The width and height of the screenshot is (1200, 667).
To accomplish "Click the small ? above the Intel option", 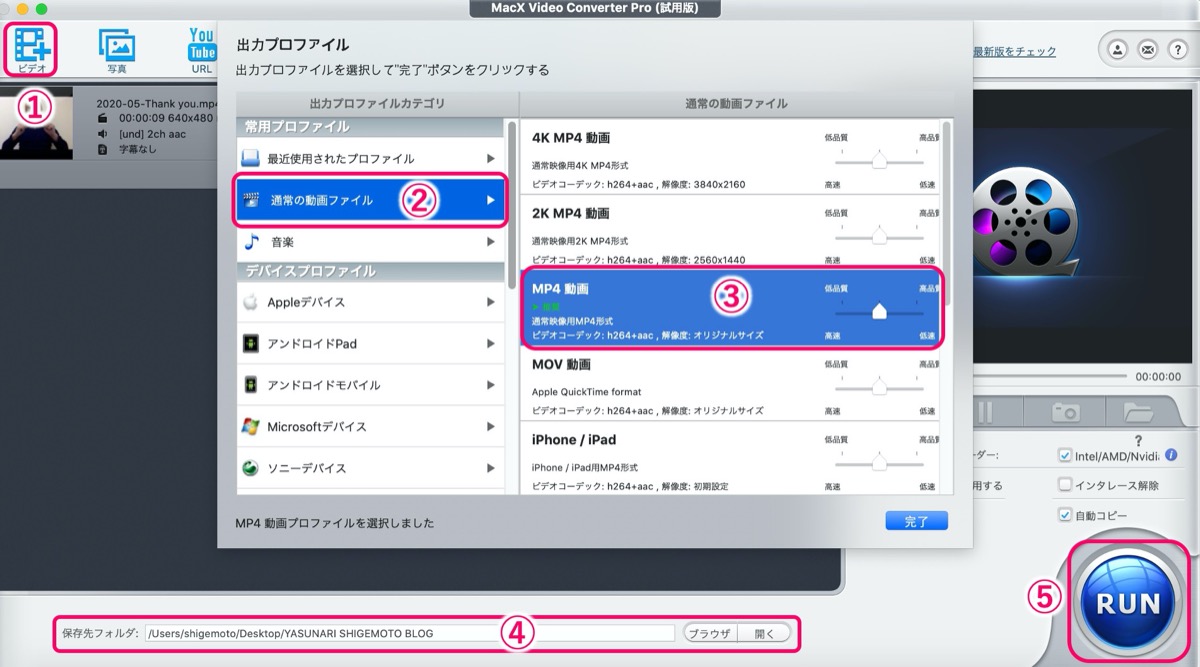I will (x=1138, y=440).
